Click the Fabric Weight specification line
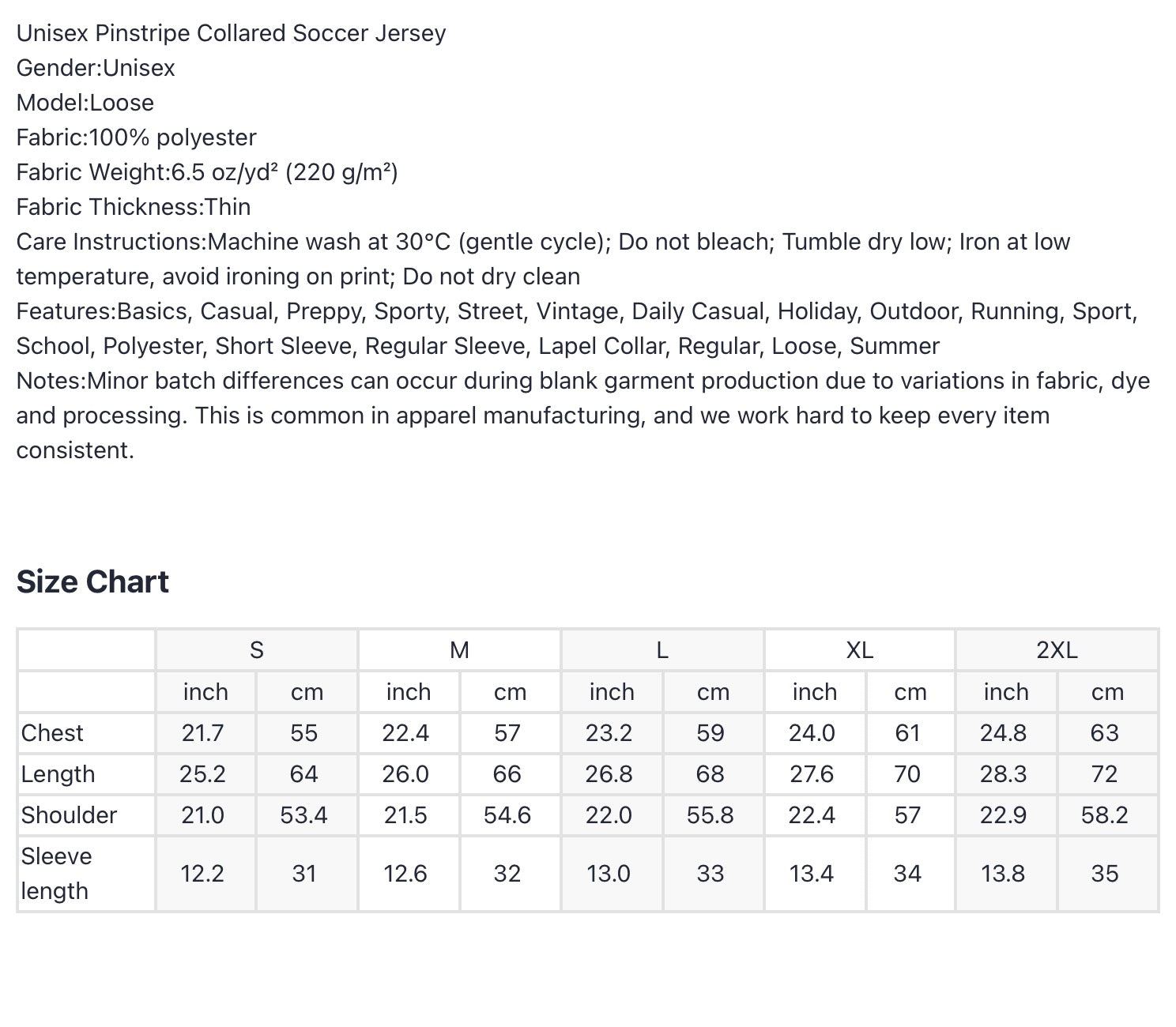 [207, 172]
